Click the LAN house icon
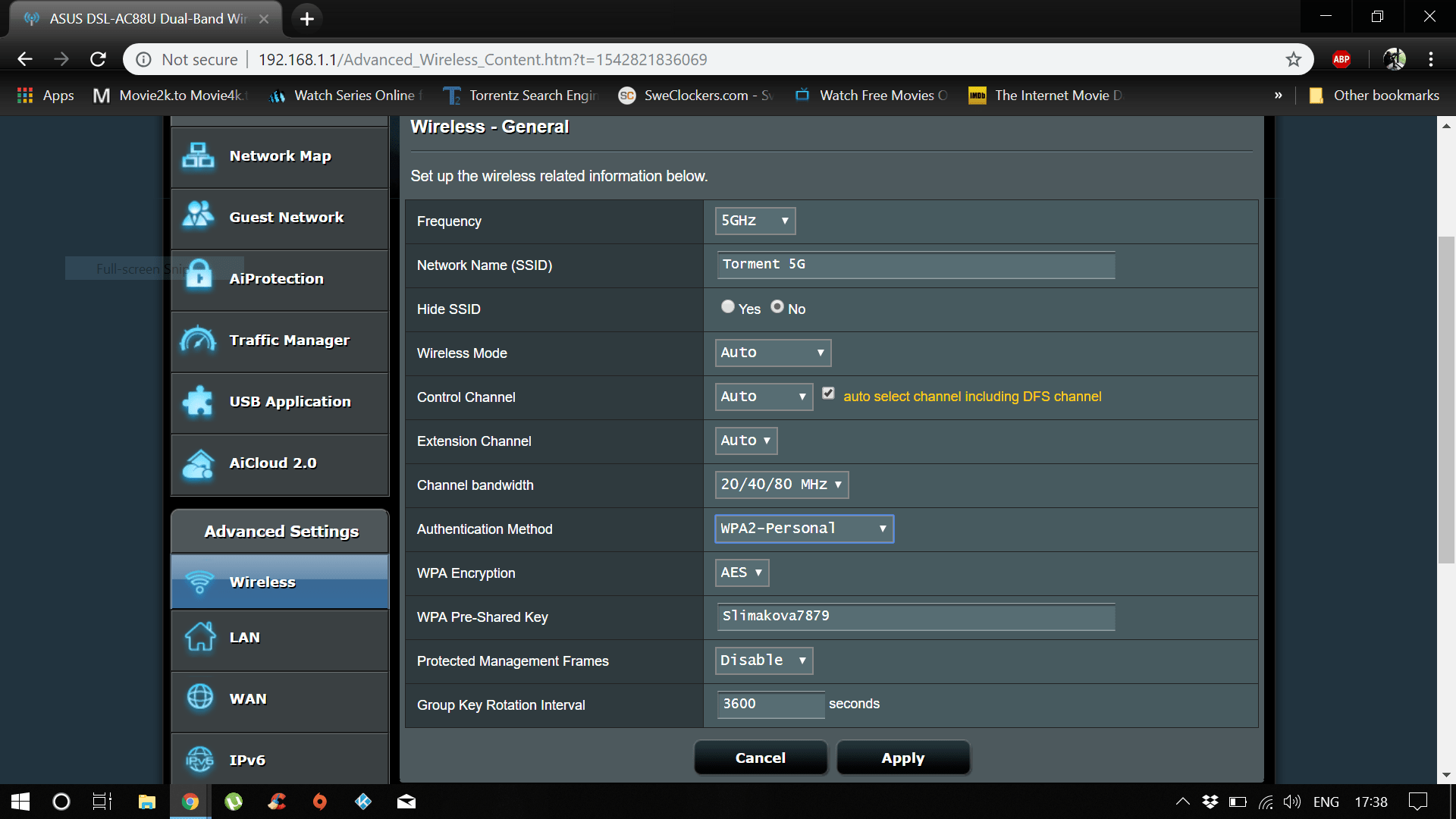Viewport: 1456px width, 819px height. [200, 637]
